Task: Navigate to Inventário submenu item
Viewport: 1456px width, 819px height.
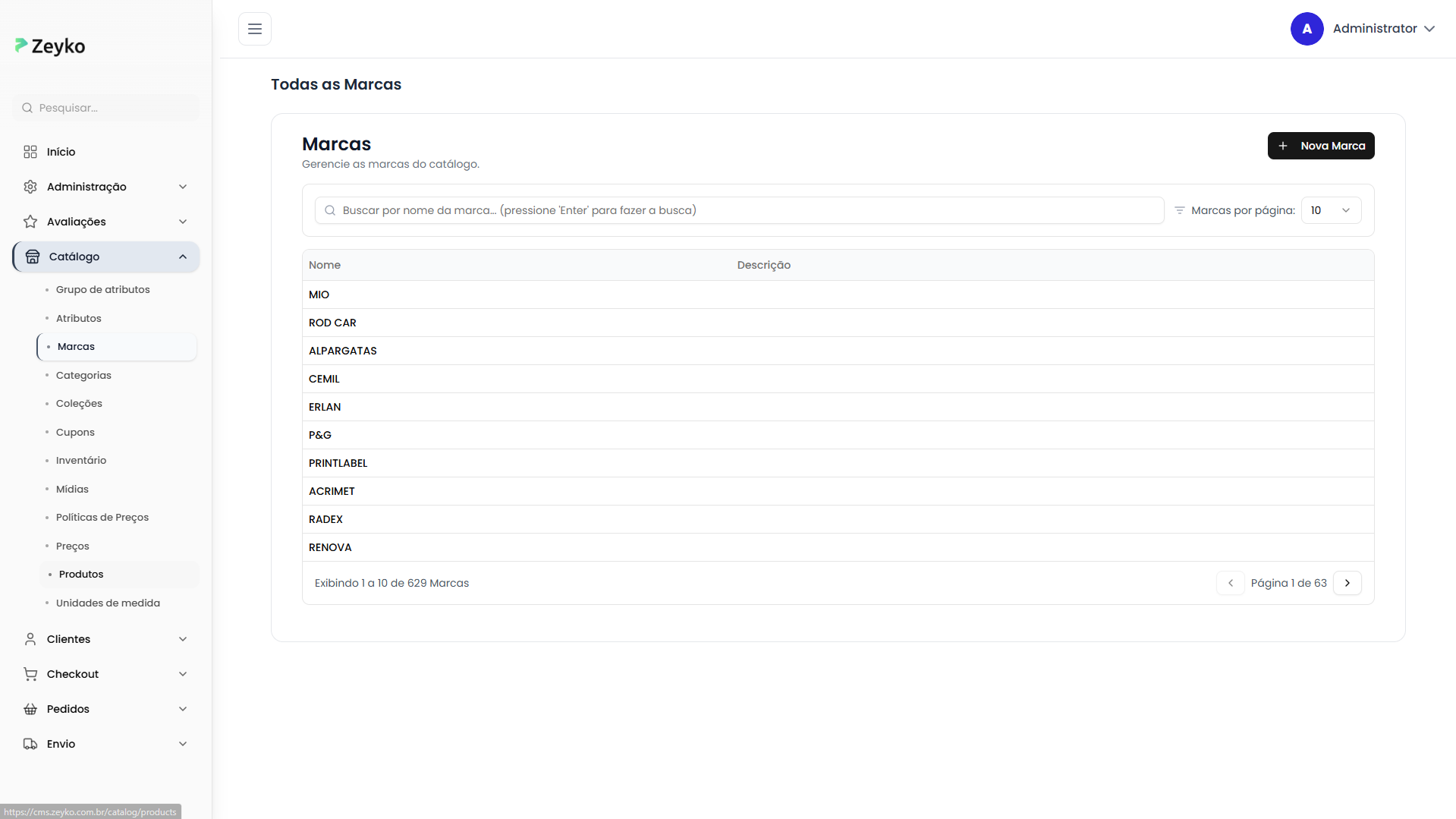Action: tap(81, 460)
